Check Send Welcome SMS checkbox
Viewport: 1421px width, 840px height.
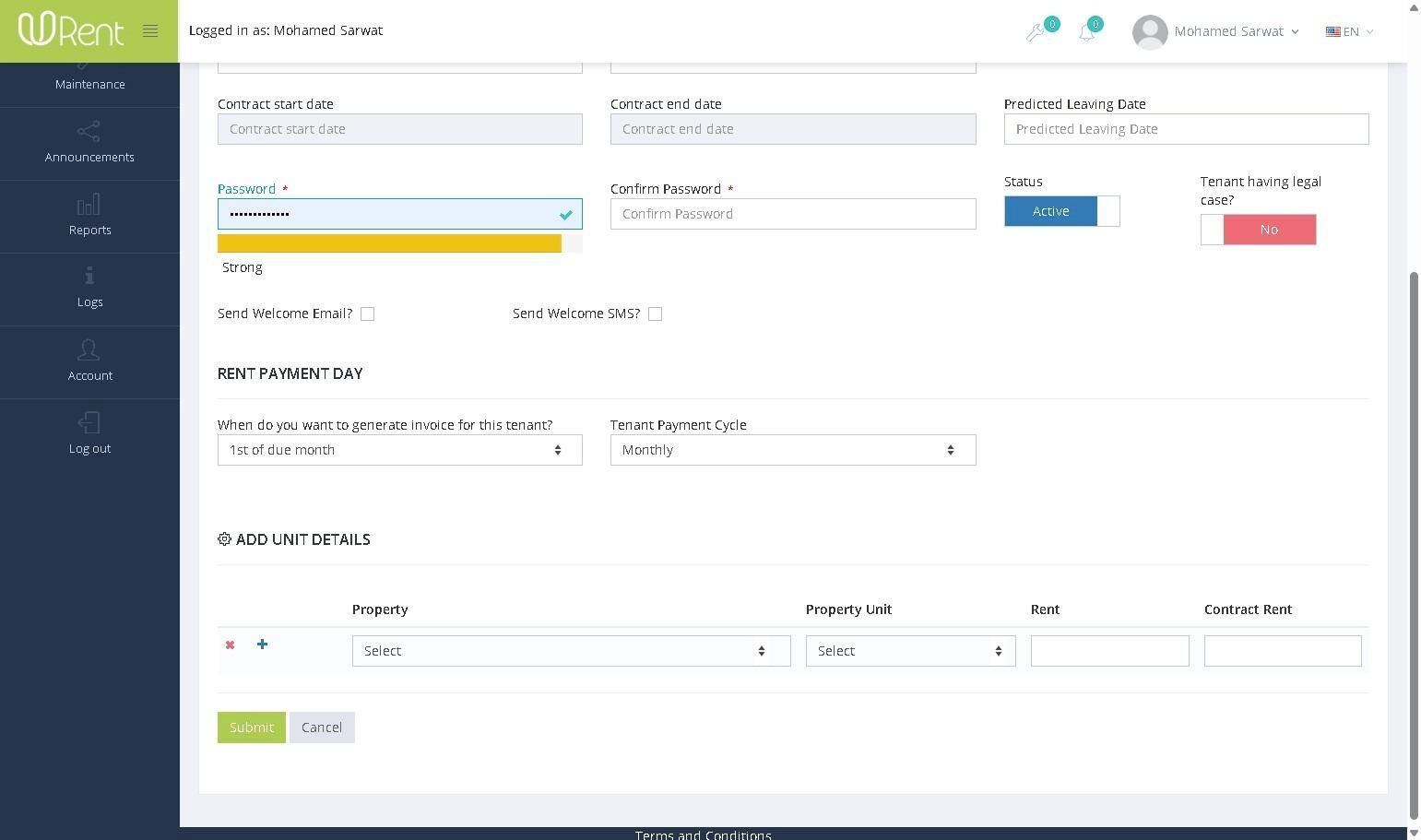click(x=655, y=314)
